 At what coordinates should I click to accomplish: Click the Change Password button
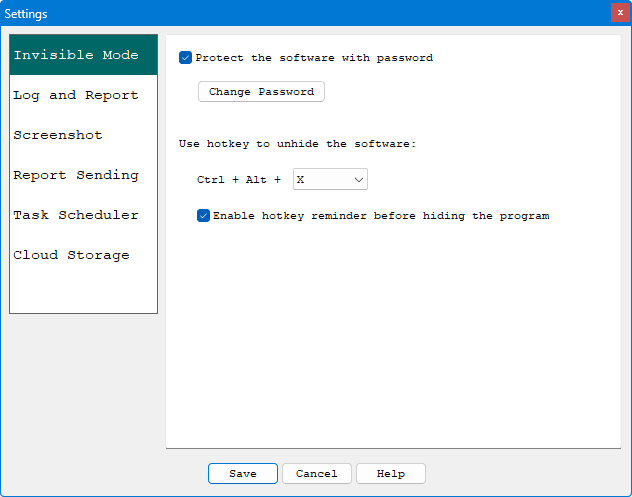coord(261,91)
